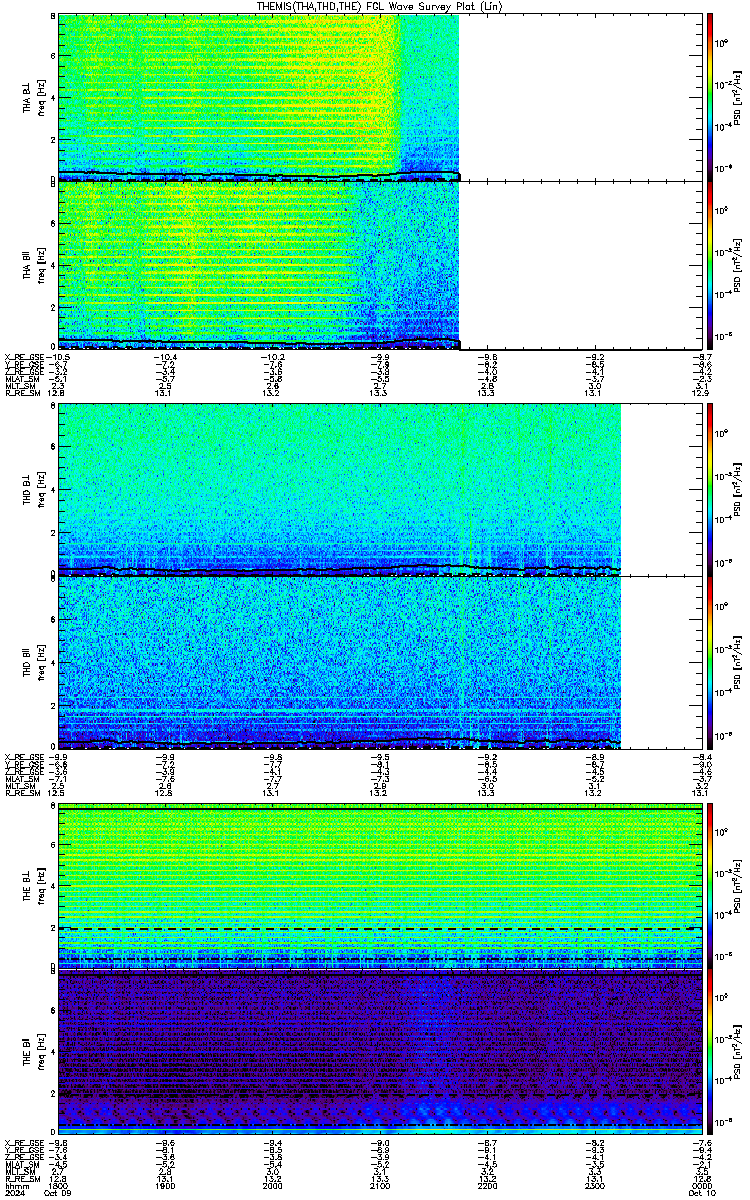750x1200 pixels.
Task: Click the 'Oct 10' date label
Action: [700, 1194]
